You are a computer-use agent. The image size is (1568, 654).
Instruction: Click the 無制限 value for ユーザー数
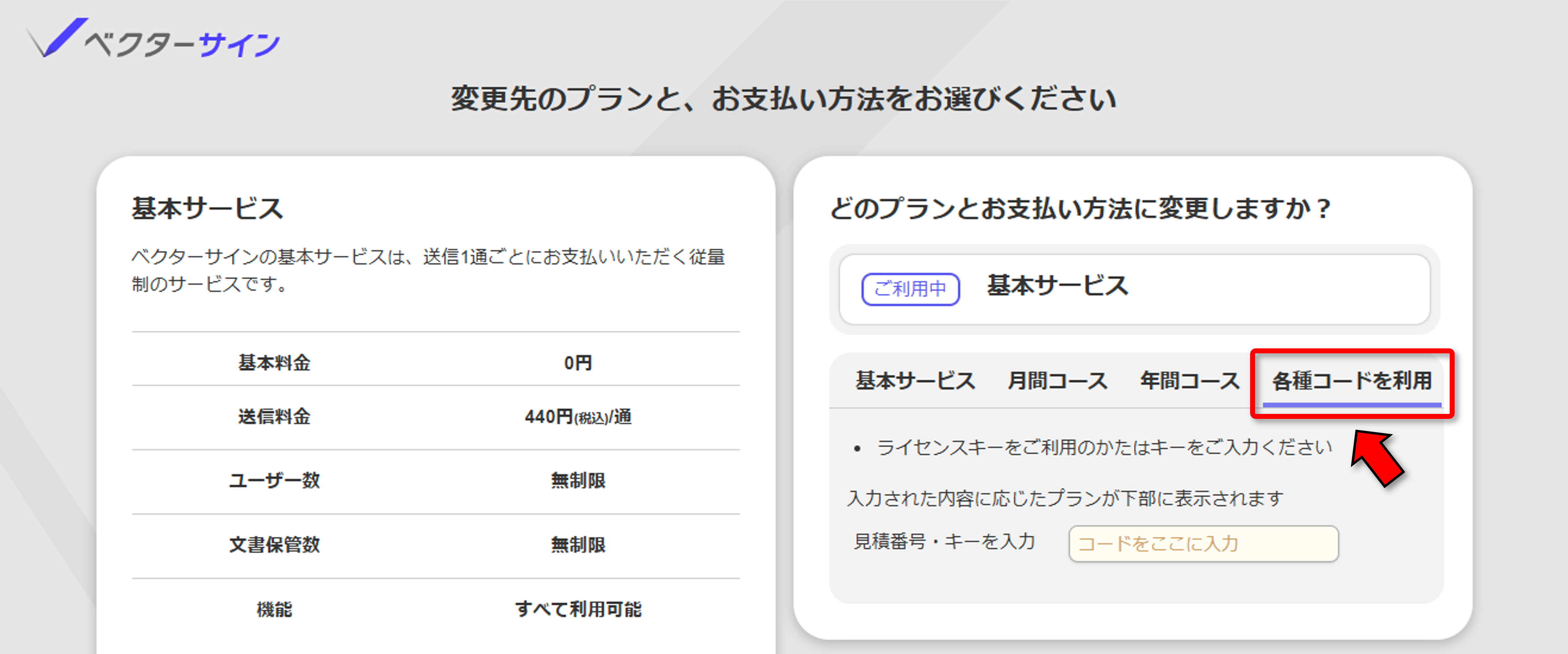(x=578, y=481)
